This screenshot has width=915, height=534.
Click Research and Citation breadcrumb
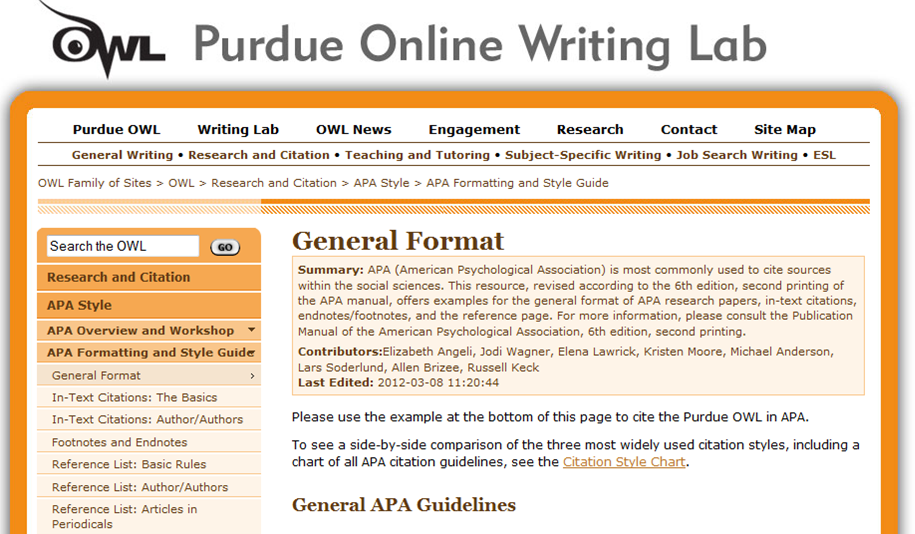274,183
